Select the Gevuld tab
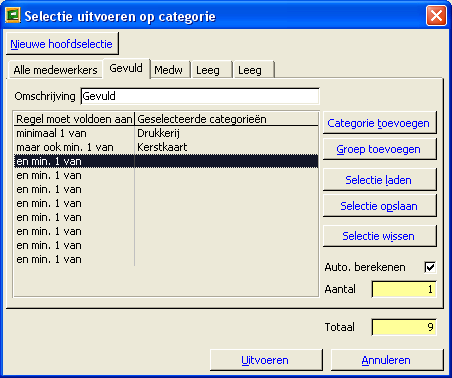 (x=126, y=68)
